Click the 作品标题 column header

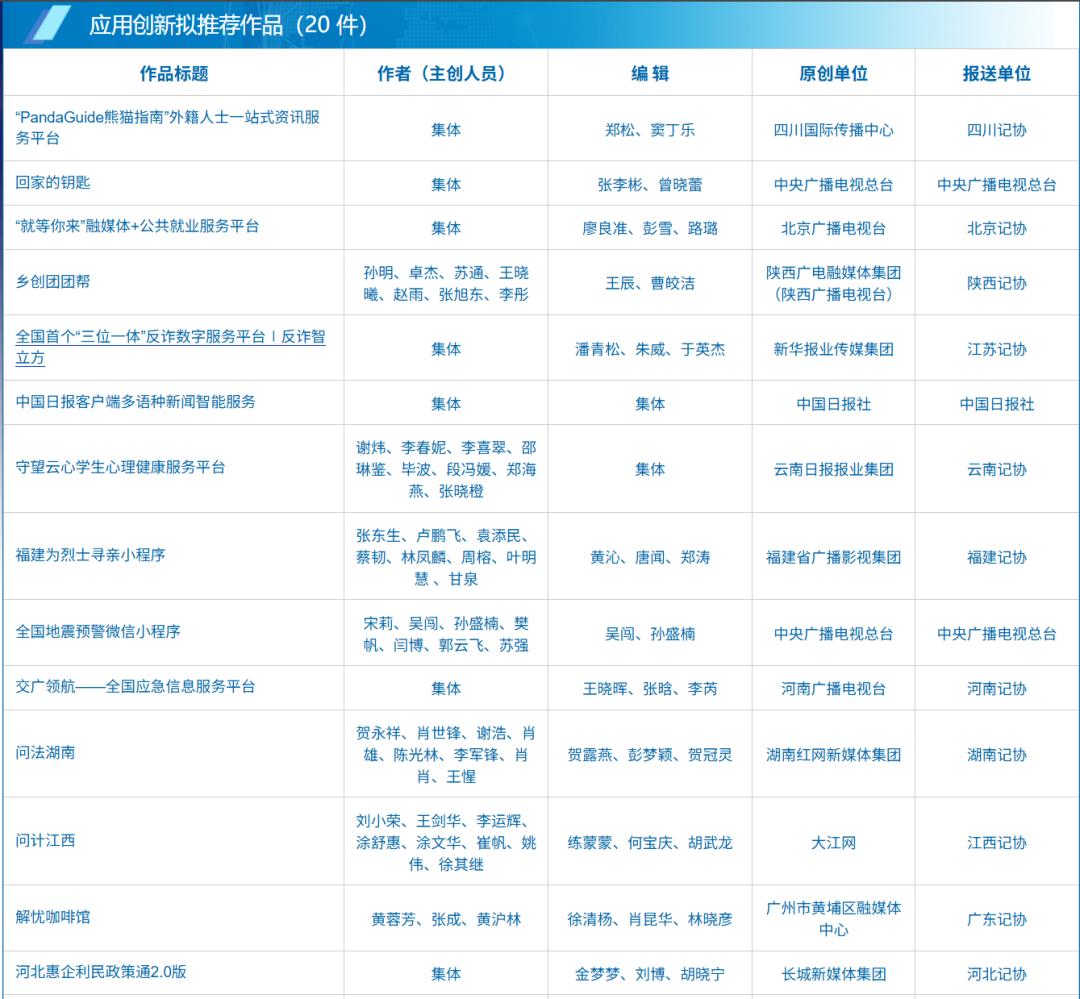tap(174, 73)
